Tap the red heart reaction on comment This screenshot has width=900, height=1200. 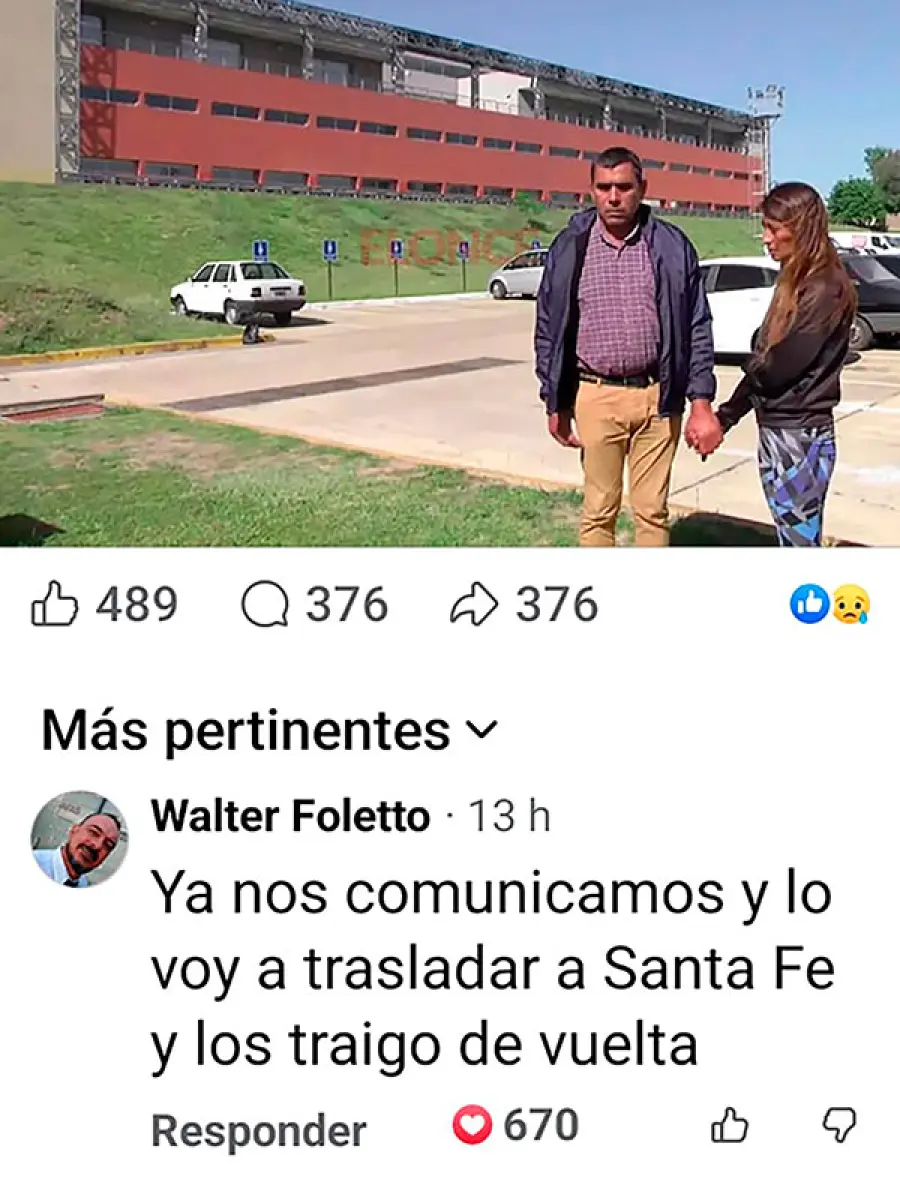[x=472, y=1126]
